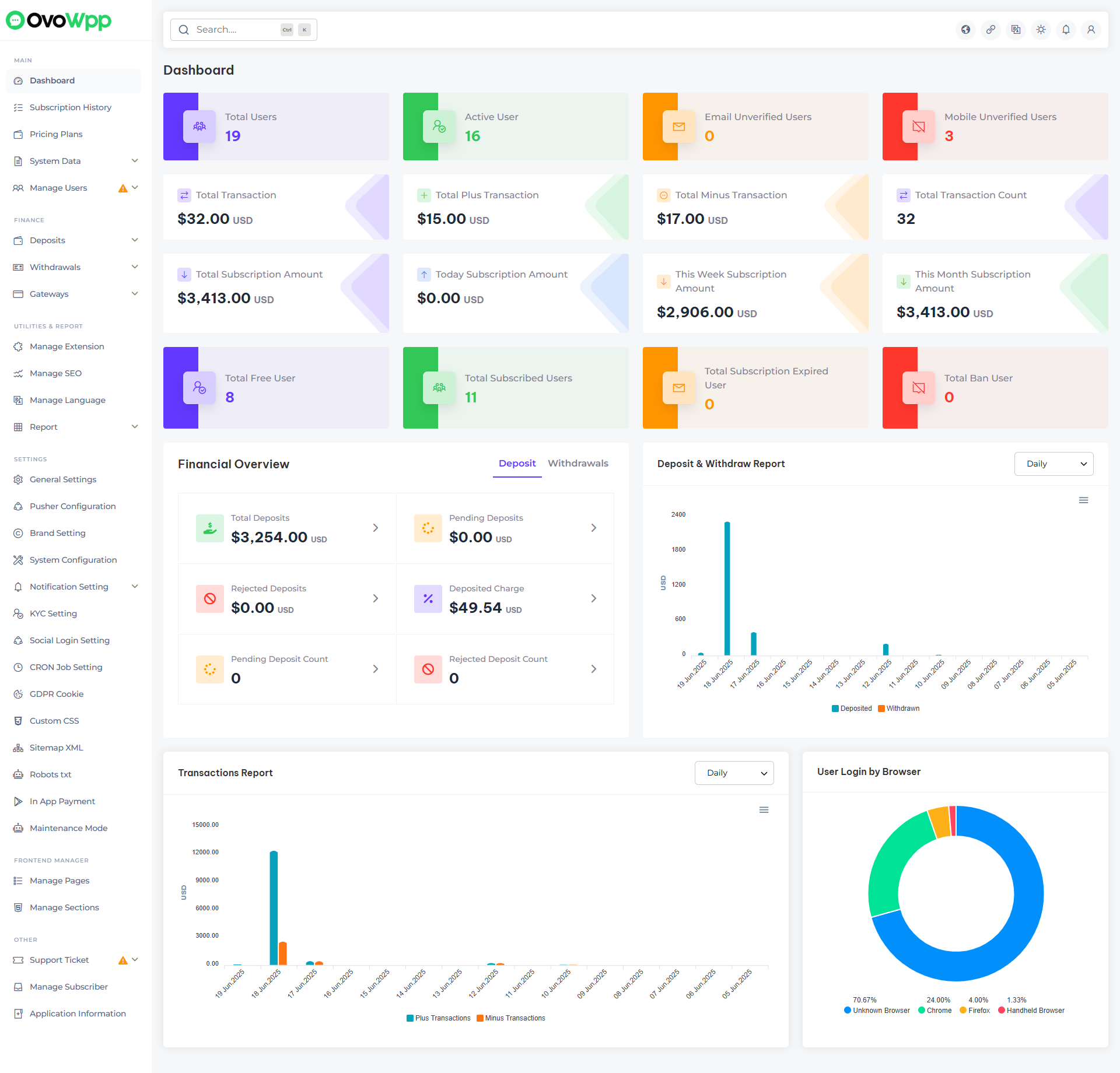Switch to the Withdrawals tab
The height and width of the screenshot is (1073, 1120).
click(577, 464)
